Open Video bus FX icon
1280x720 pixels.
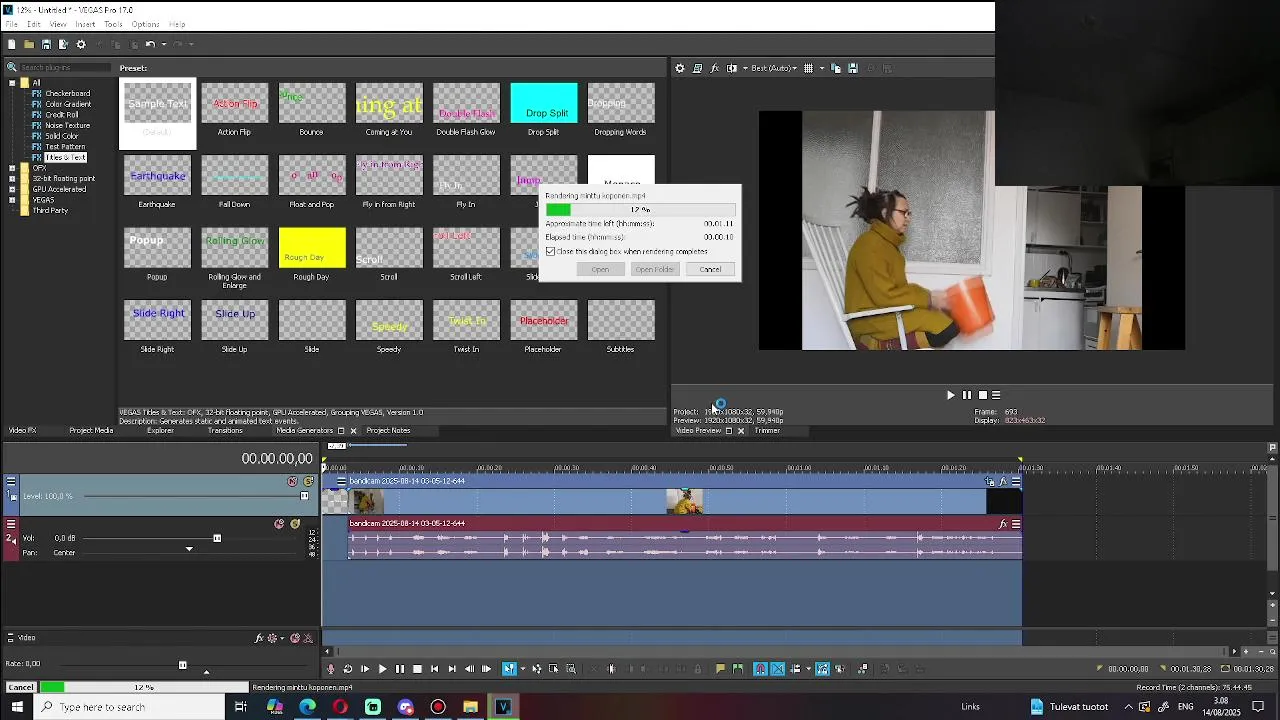(x=259, y=638)
